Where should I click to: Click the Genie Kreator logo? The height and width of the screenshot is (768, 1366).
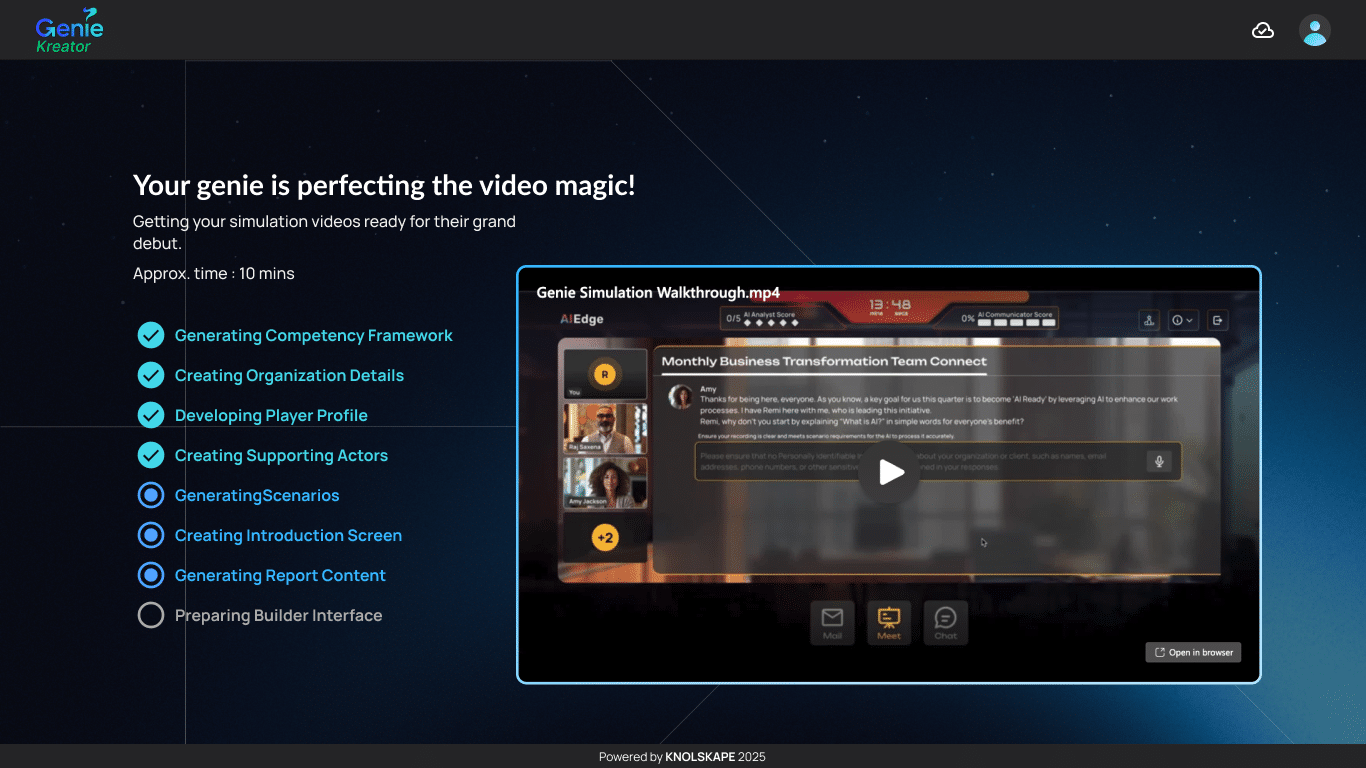coord(69,31)
